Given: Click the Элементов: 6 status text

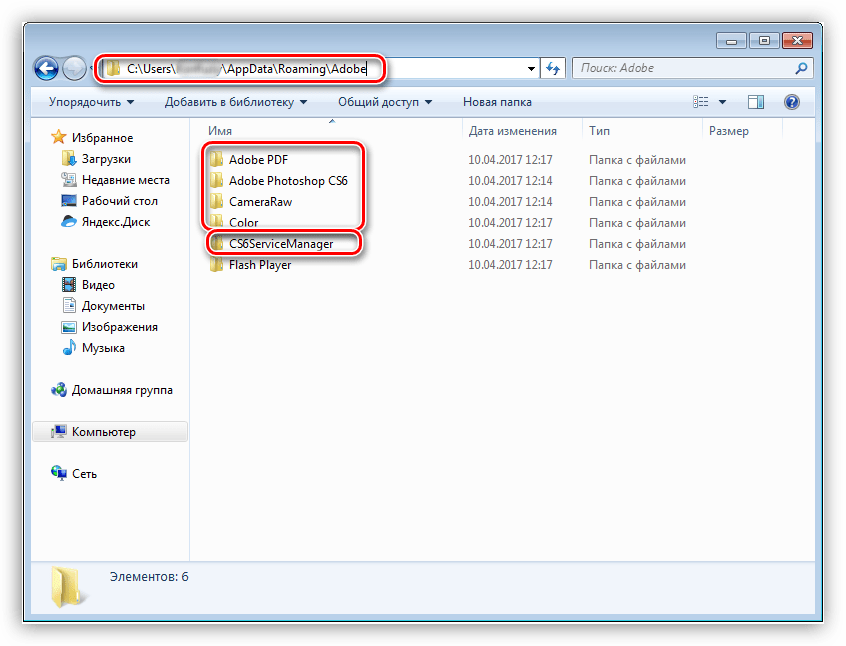Looking at the screenshot, I should [x=149, y=577].
